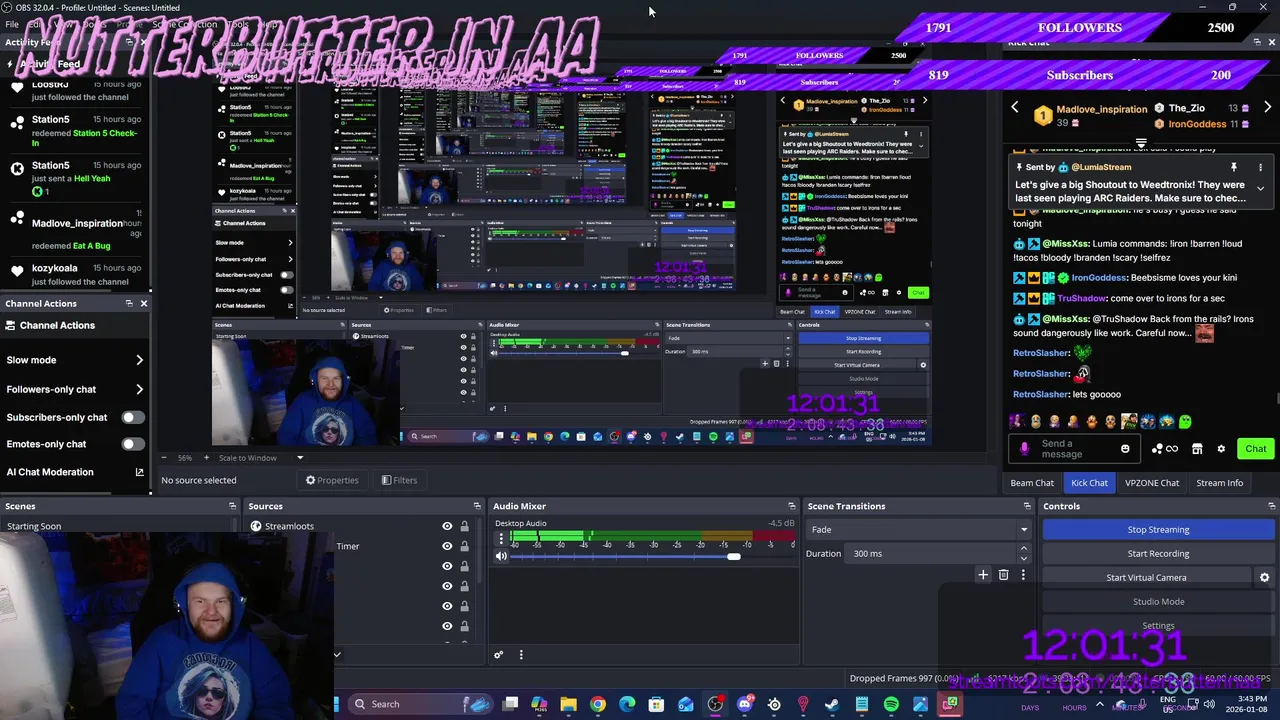This screenshot has width=1280, height=720.
Task: Open source Filters button
Action: coord(399,480)
